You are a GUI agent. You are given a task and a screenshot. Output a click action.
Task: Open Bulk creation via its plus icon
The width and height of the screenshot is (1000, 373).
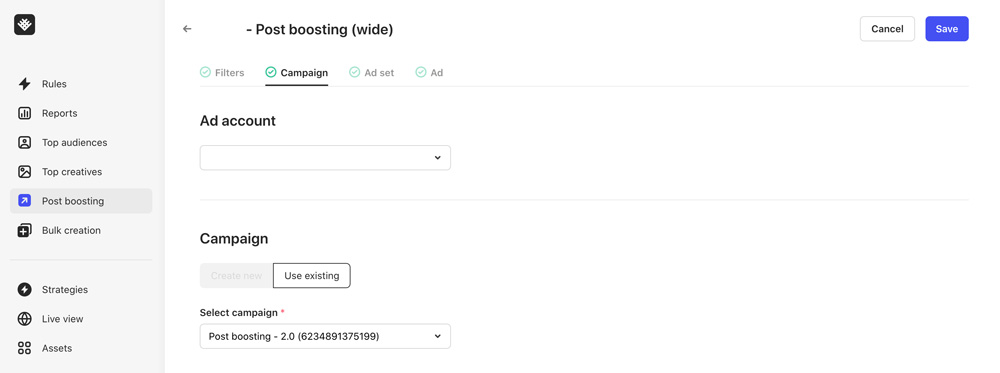click(x=24, y=230)
